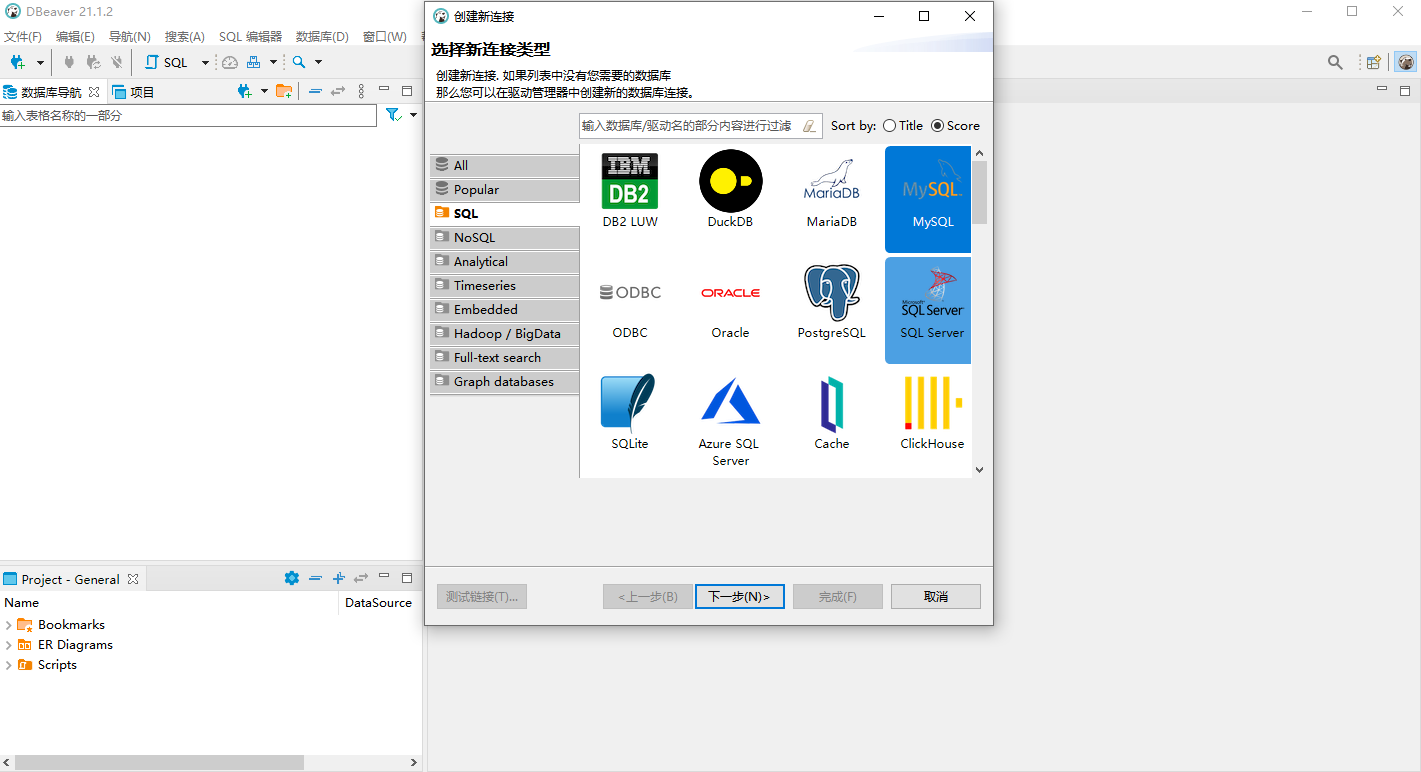Click the 取消 cancel button

point(935,597)
